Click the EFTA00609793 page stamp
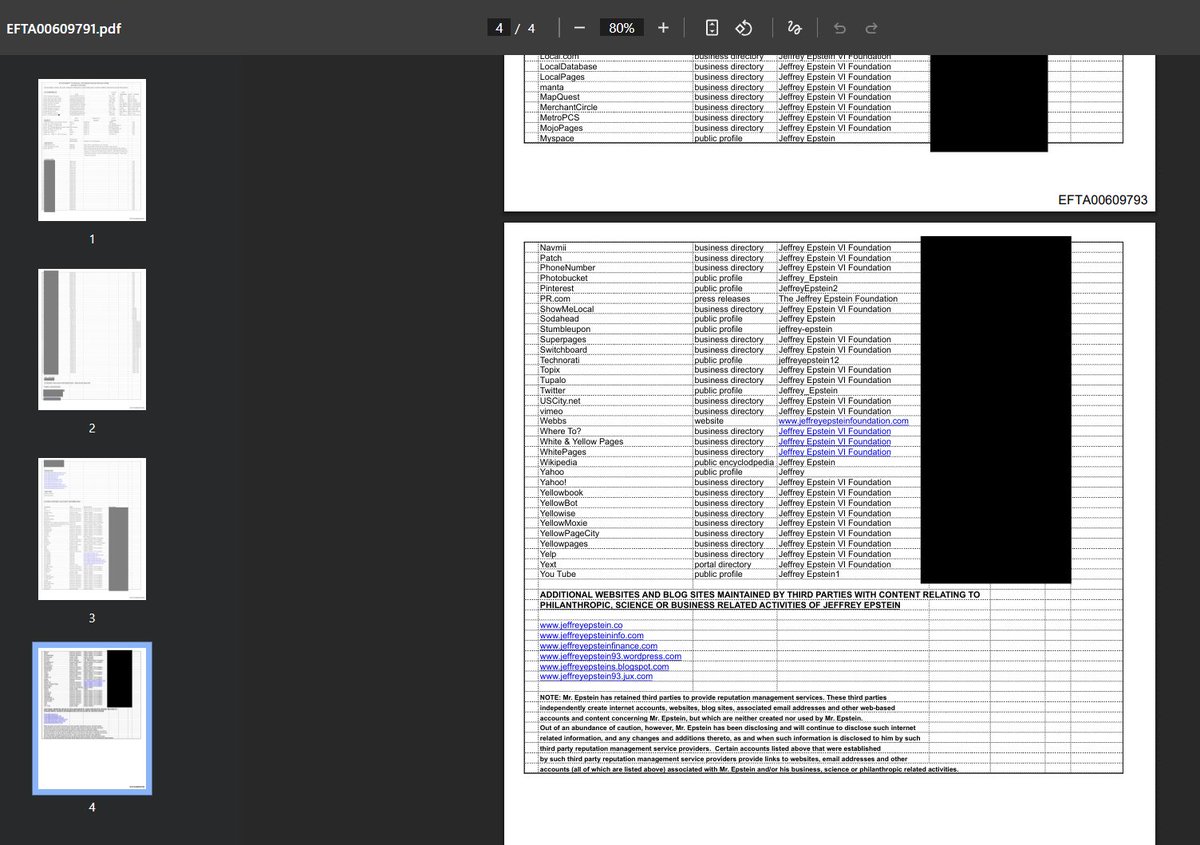The width and height of the screenshot is (1200, 845). [x=1102, y=200]
